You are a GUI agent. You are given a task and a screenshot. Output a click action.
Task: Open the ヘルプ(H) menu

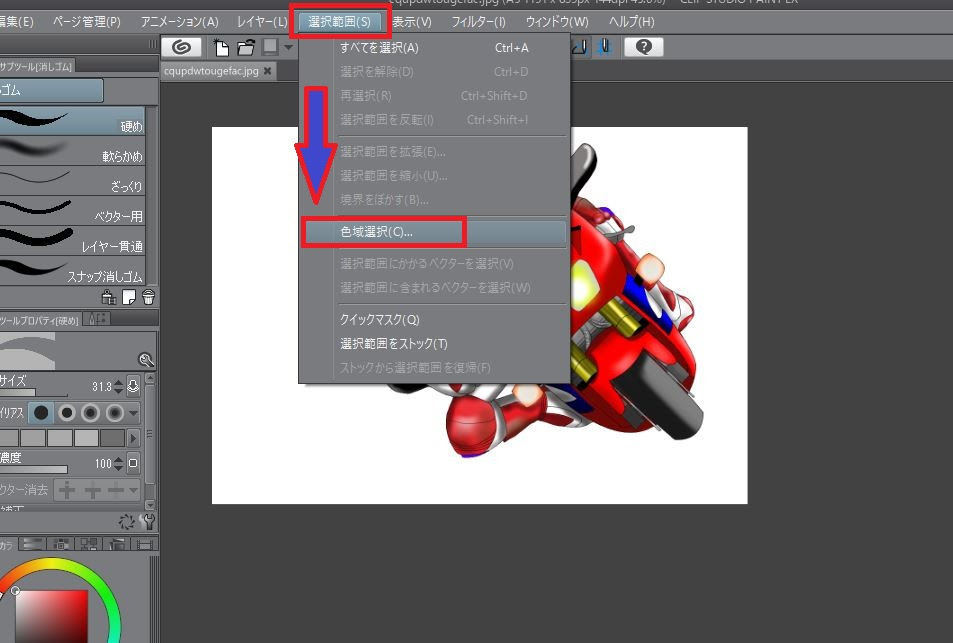point(631,22)
